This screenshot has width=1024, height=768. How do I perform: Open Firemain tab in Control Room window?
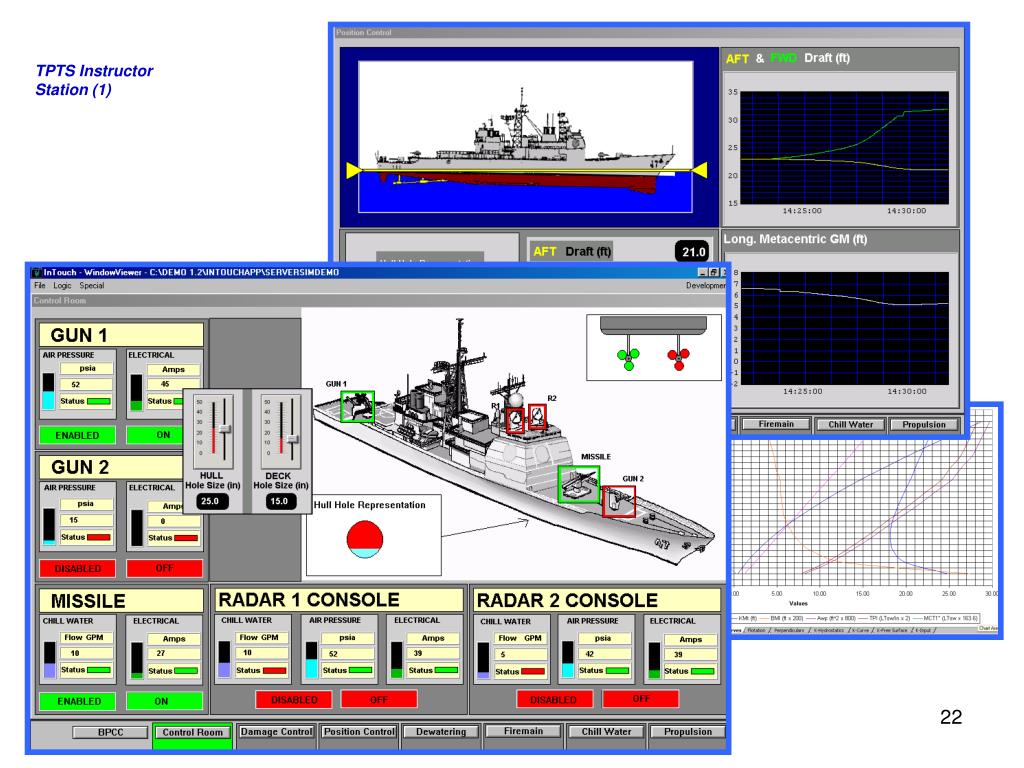click(x=523, y=731)
